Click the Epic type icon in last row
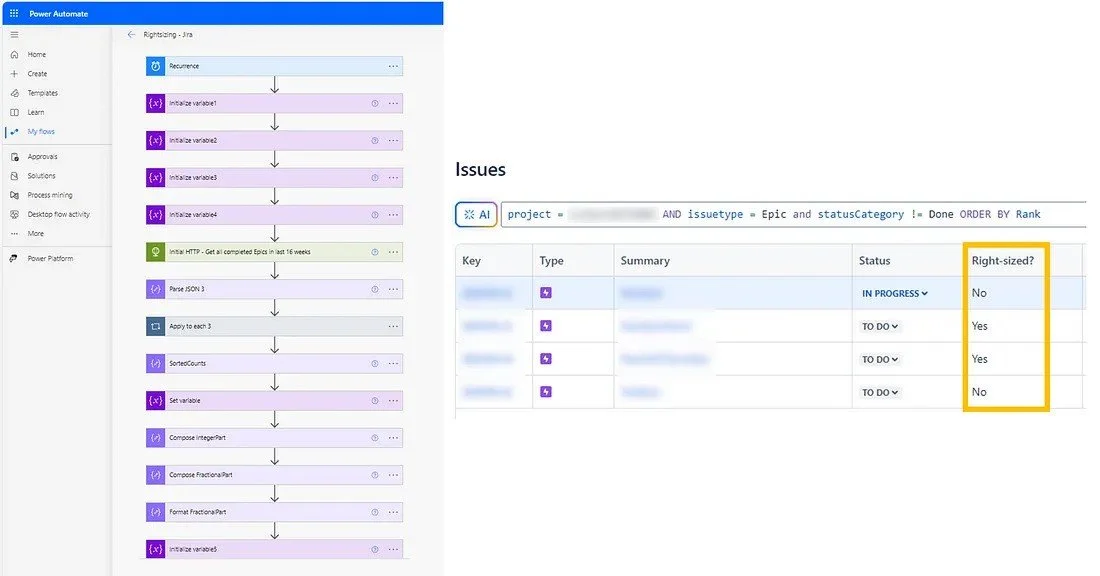 [546, 391]
